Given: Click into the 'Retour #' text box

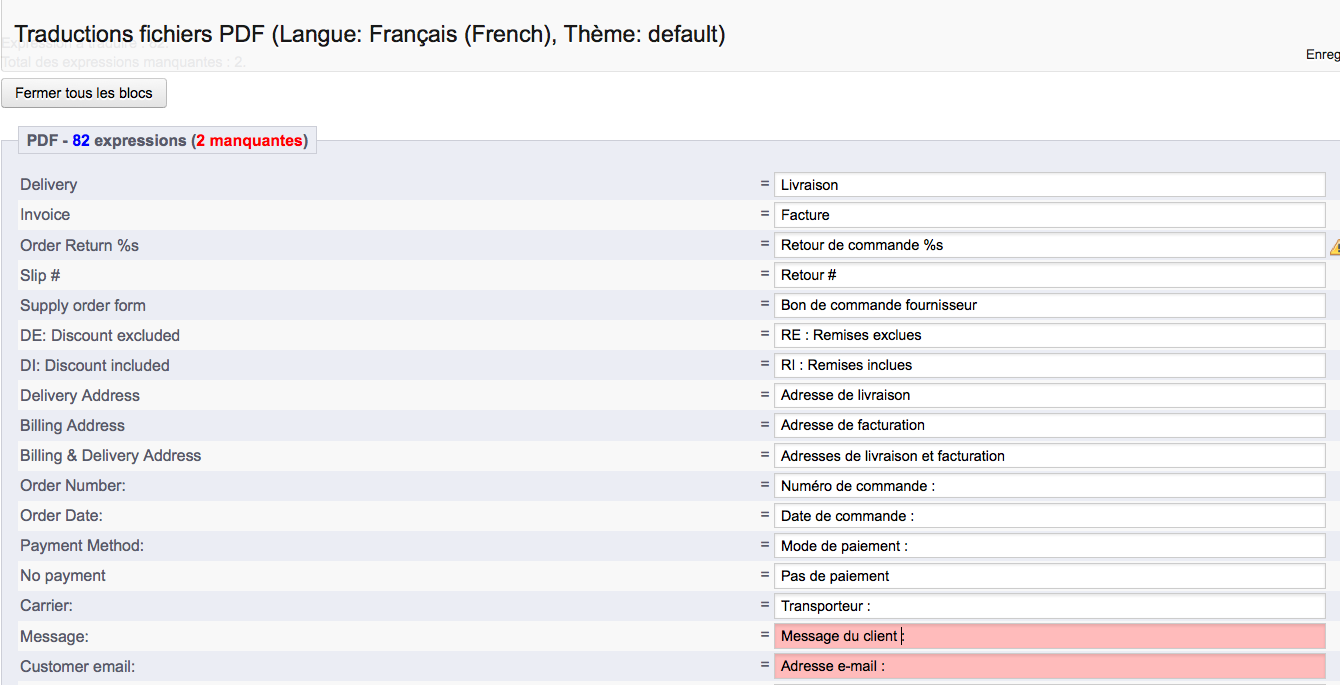Looking at the screenshot, I should coord(1049,275).
